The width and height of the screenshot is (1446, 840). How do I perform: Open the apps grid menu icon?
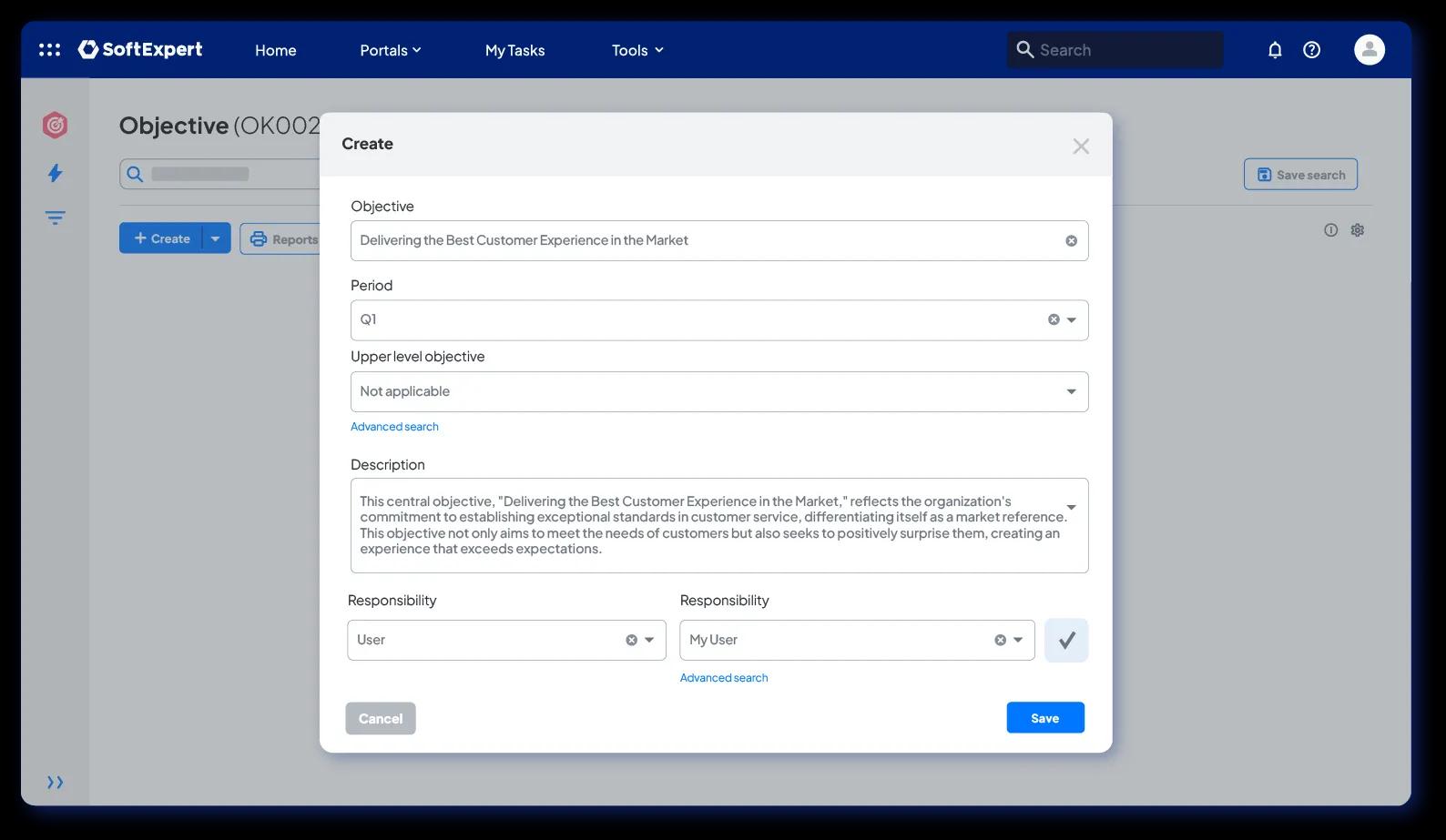tap(49, 50)
